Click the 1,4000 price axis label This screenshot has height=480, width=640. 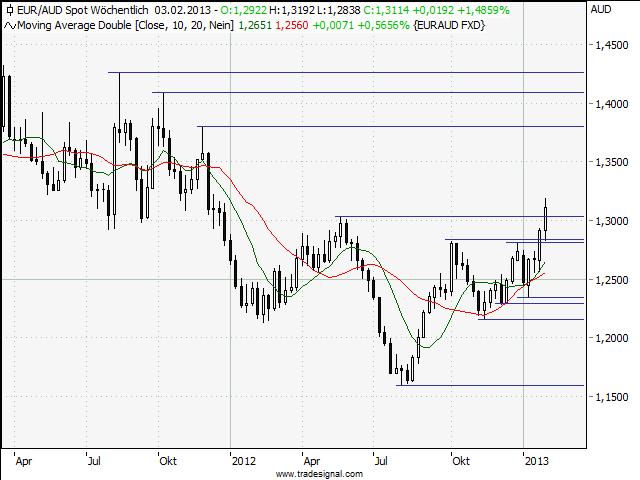612,104
